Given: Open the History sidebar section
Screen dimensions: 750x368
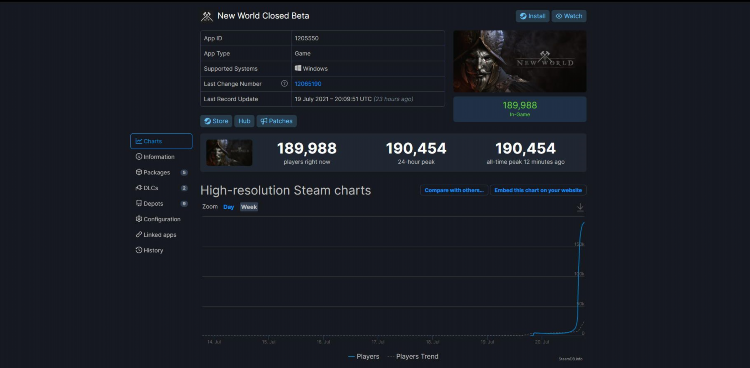Looking at the screenshot, I should [149, 250].
